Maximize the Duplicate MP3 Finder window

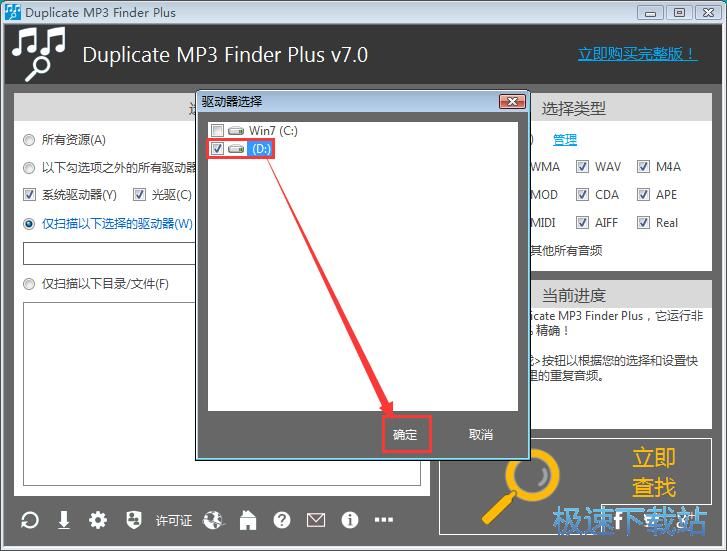pyautogui.click(x=679, y=13)
